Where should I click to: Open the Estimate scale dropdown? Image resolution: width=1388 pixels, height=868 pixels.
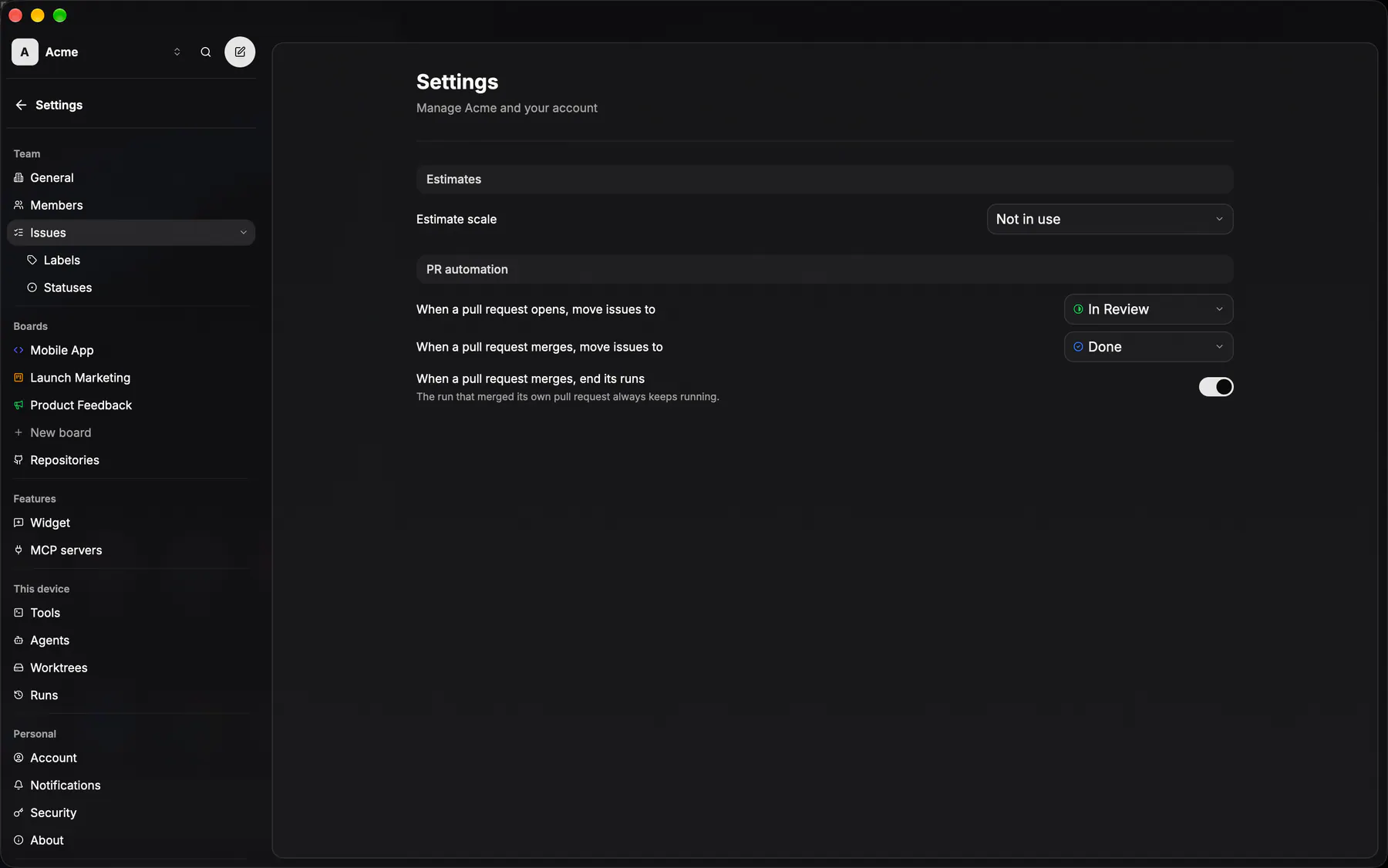tap(1110, 219)
